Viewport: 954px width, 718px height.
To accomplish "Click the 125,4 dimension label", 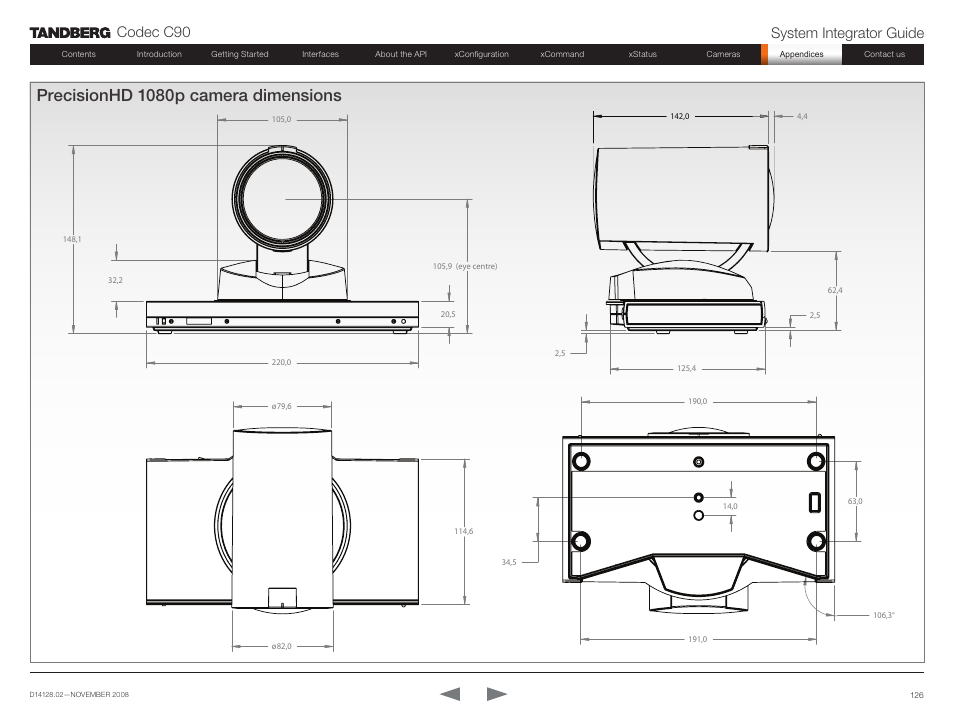I will 686,368.
